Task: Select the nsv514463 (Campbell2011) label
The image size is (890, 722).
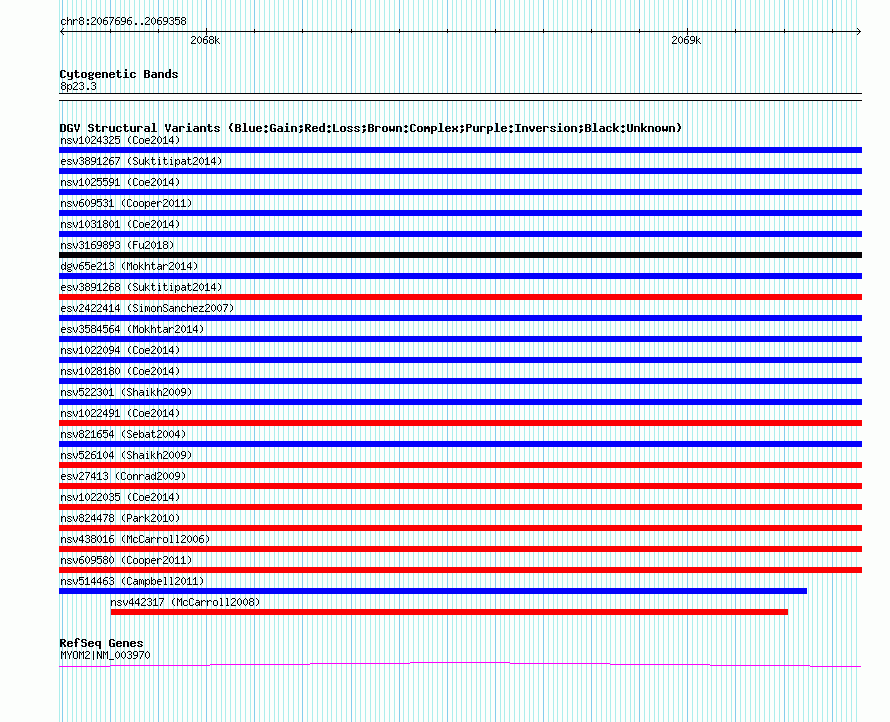Action: (132, 581)
